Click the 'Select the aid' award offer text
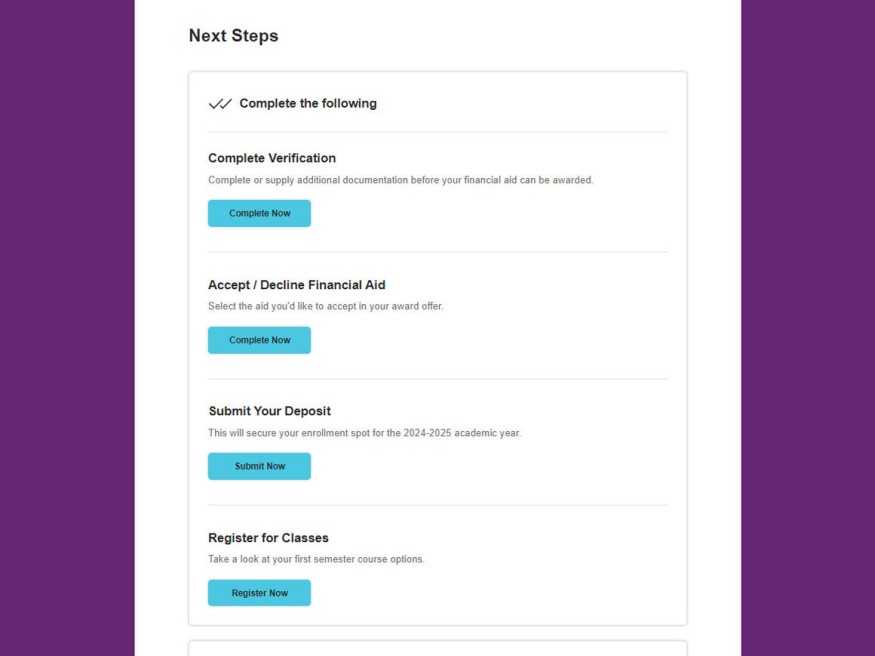 (326, 306)
